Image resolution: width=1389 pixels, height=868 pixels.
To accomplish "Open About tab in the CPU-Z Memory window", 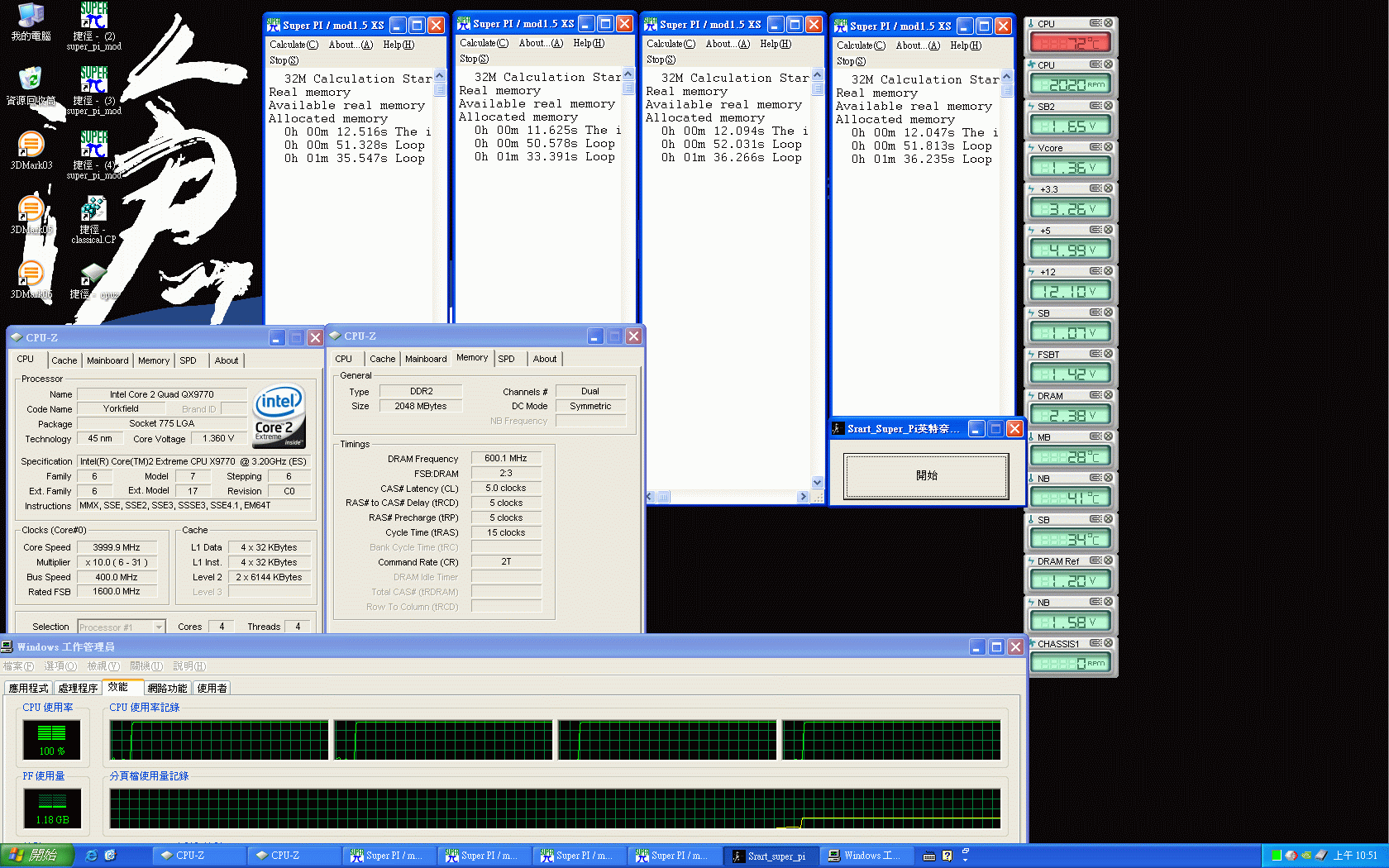I will (x=544, y=359).
